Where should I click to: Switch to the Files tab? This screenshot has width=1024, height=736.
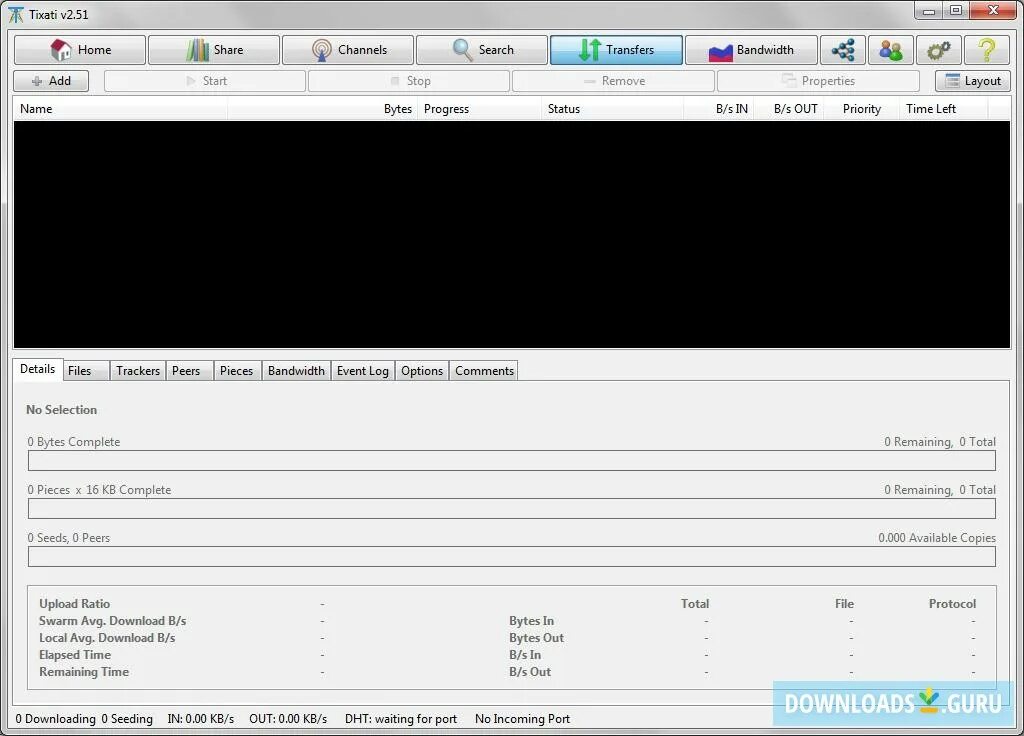click(86, 371)
